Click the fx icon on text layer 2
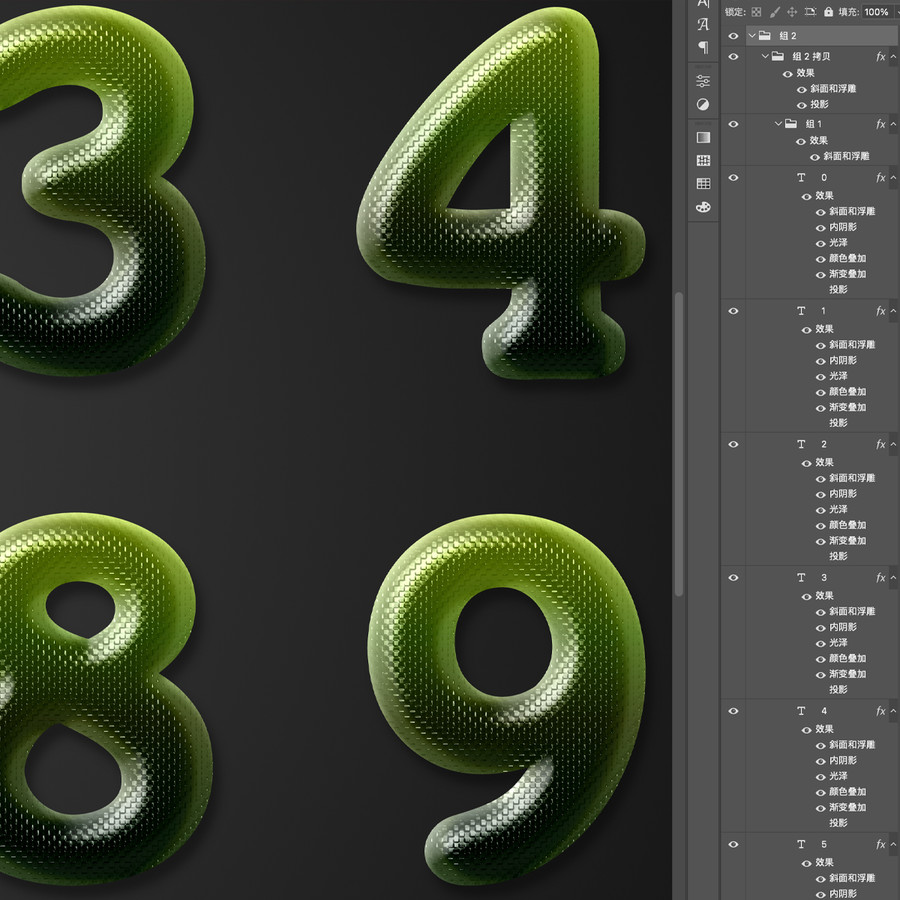This screenshot has height=900, width=900. pos(880,444)
